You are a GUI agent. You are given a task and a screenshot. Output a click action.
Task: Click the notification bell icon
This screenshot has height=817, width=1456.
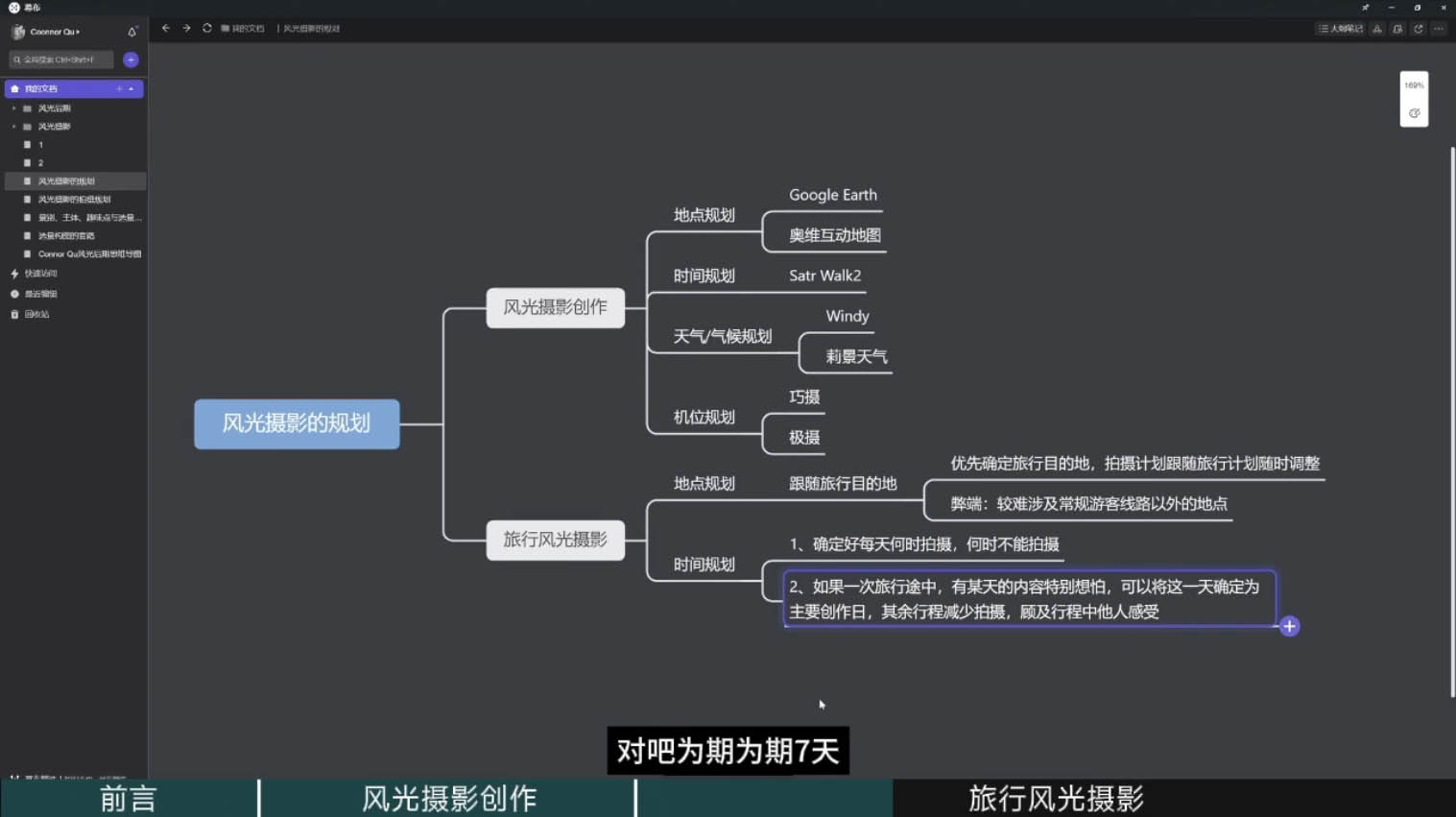pyautogui.click(x=131, y=31)
